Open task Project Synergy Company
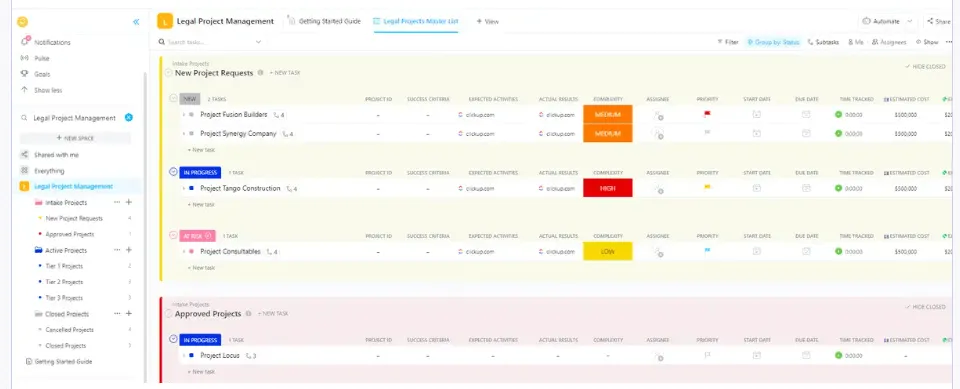Viewport: 960px width, 389px height. point(238,134)
